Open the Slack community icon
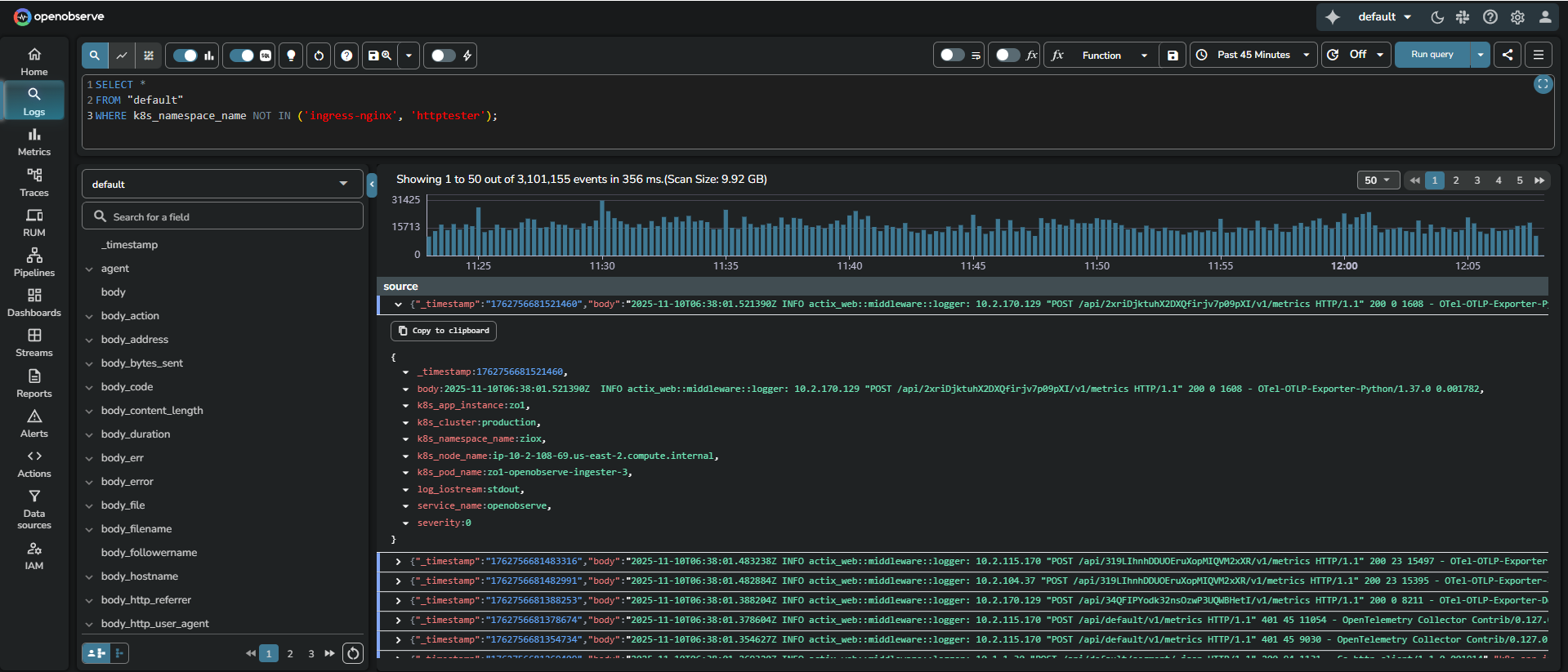The image size is (1568, 672). [1463, 17]
